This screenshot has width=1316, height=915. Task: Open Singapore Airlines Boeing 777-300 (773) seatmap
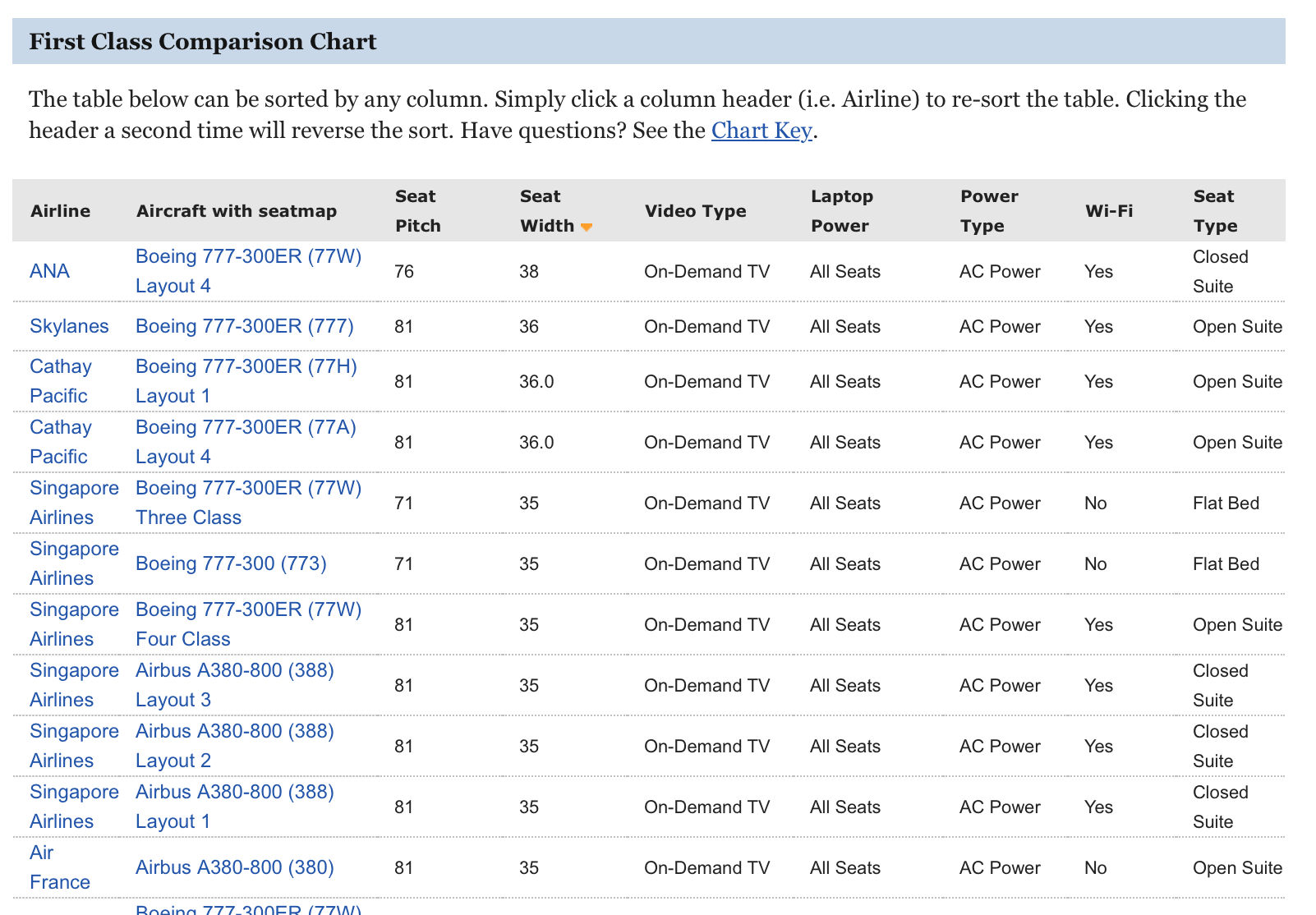(231, 563)
